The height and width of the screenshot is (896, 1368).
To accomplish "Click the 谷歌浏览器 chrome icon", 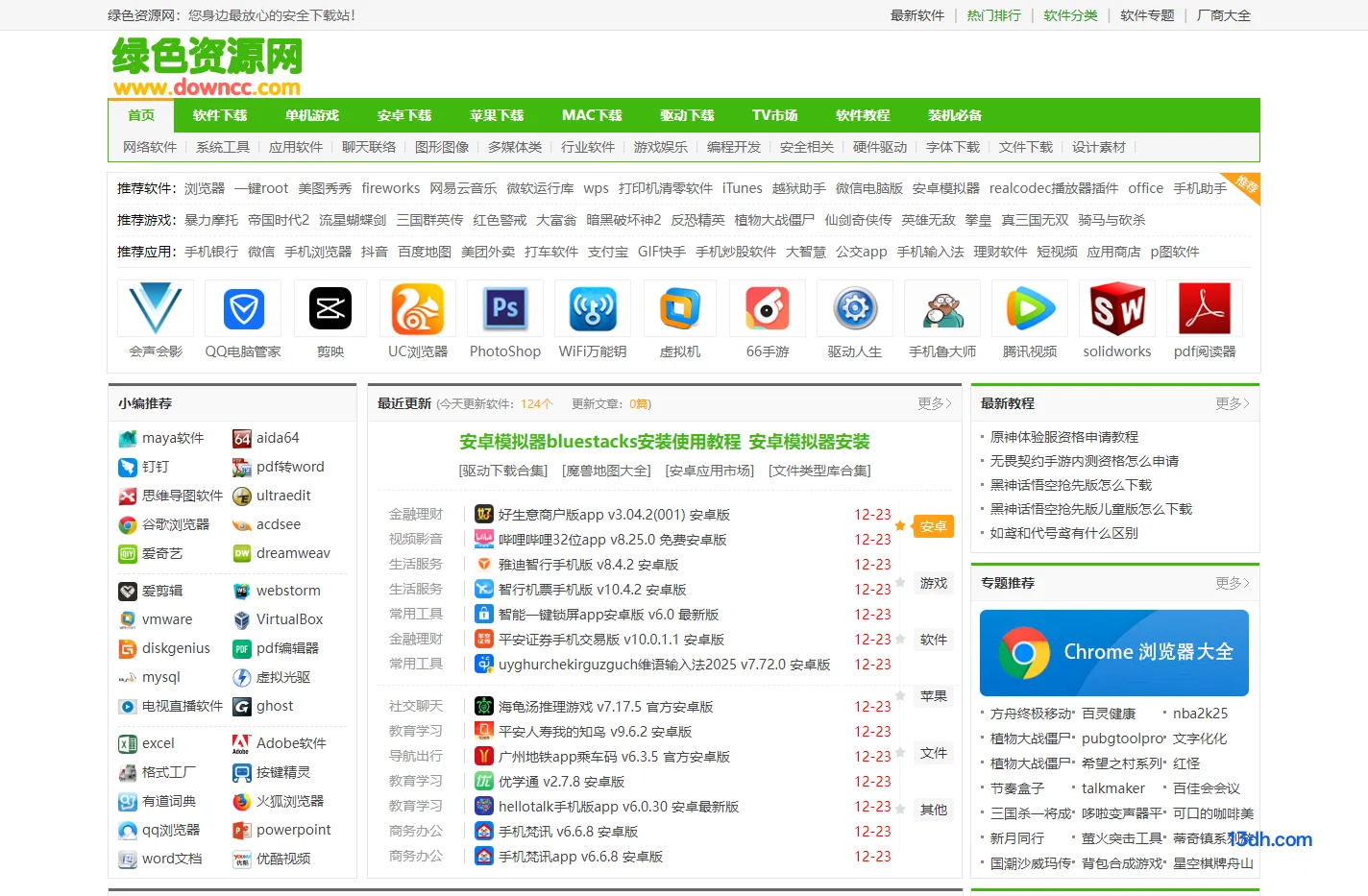I will coord(128,525).
